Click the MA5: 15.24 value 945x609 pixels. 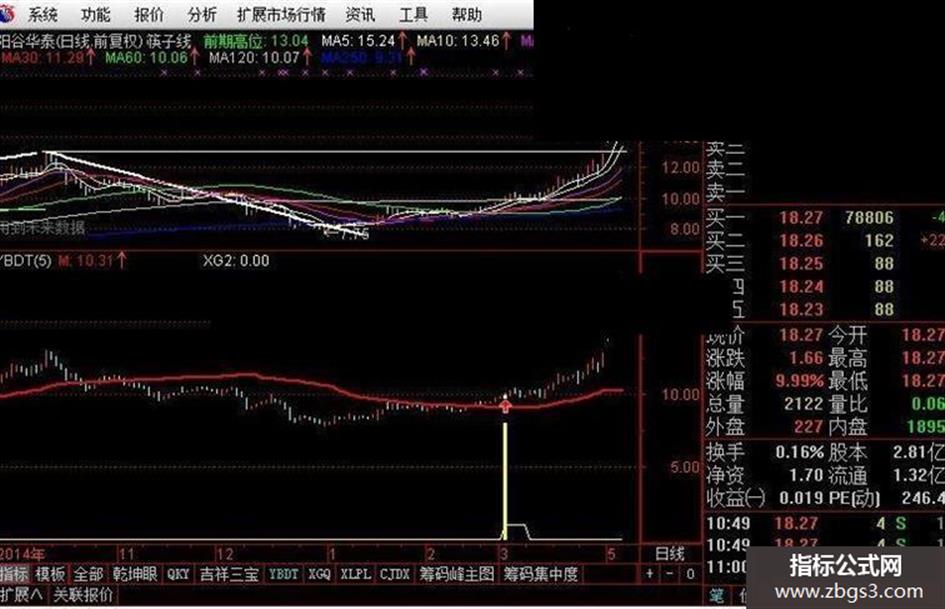pyautogui.click(x=358, y=41)
